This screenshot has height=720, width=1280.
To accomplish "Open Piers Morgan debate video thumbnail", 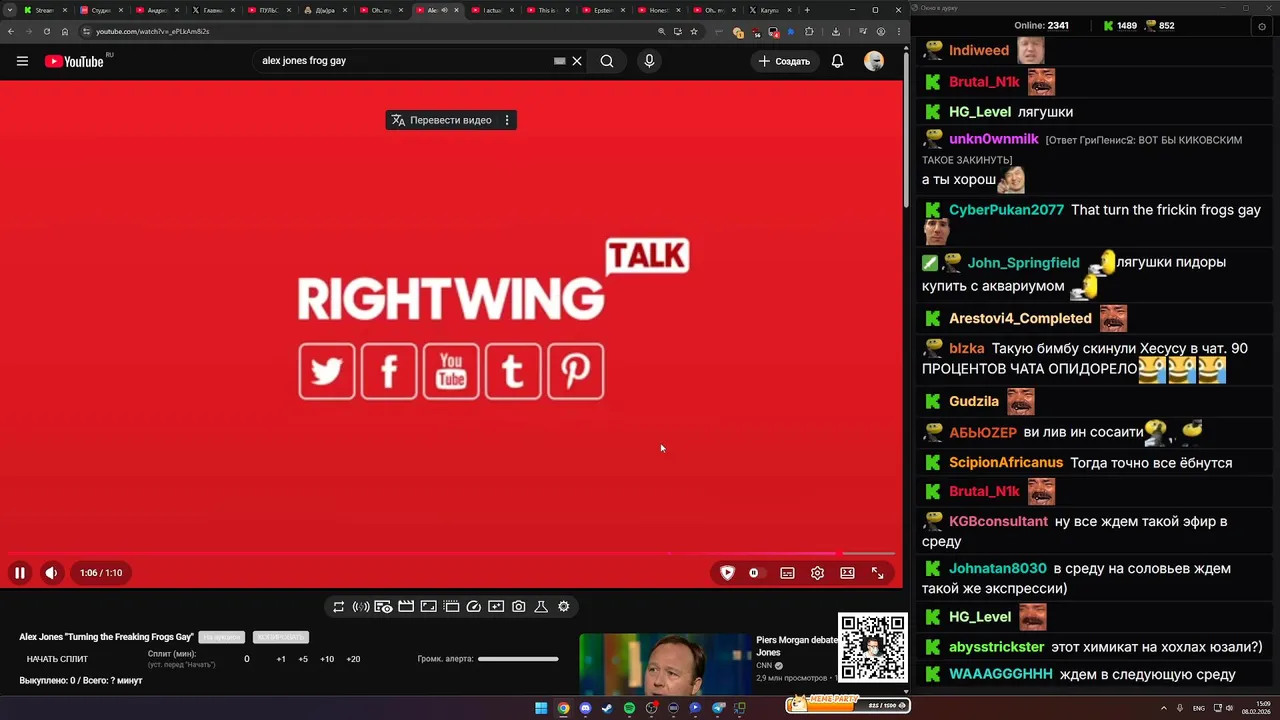I will point(665,665).
